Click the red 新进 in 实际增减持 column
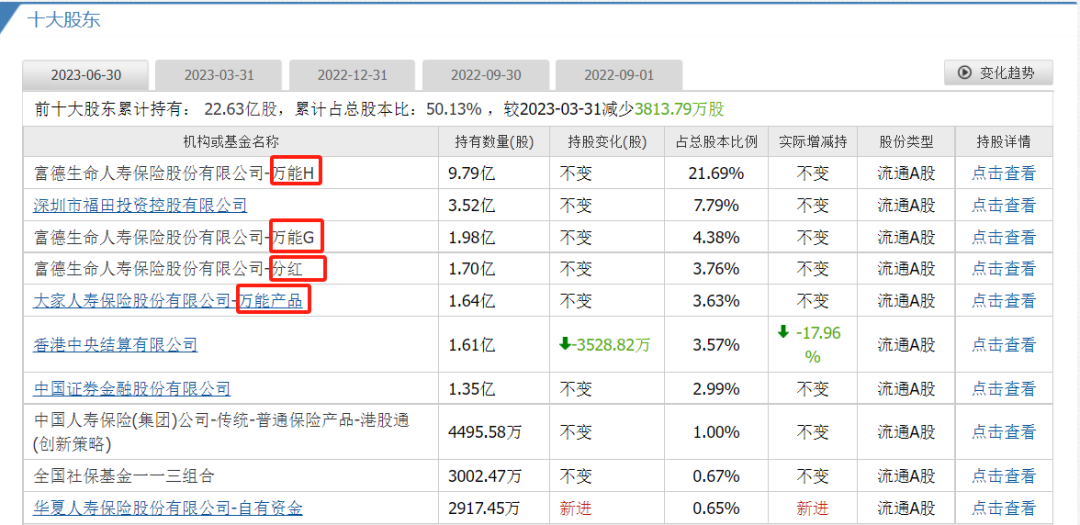 coord(813,508)
